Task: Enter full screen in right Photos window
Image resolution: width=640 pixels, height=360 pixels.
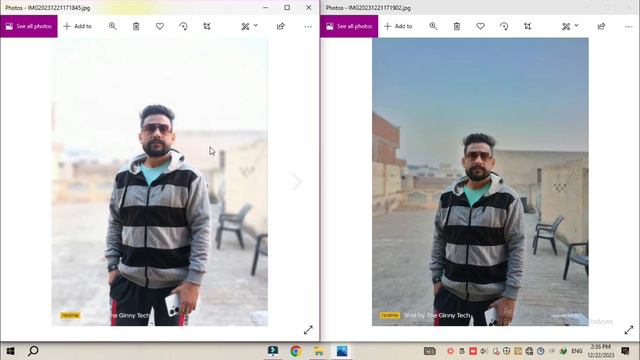Action: click(x=629, y=330)
